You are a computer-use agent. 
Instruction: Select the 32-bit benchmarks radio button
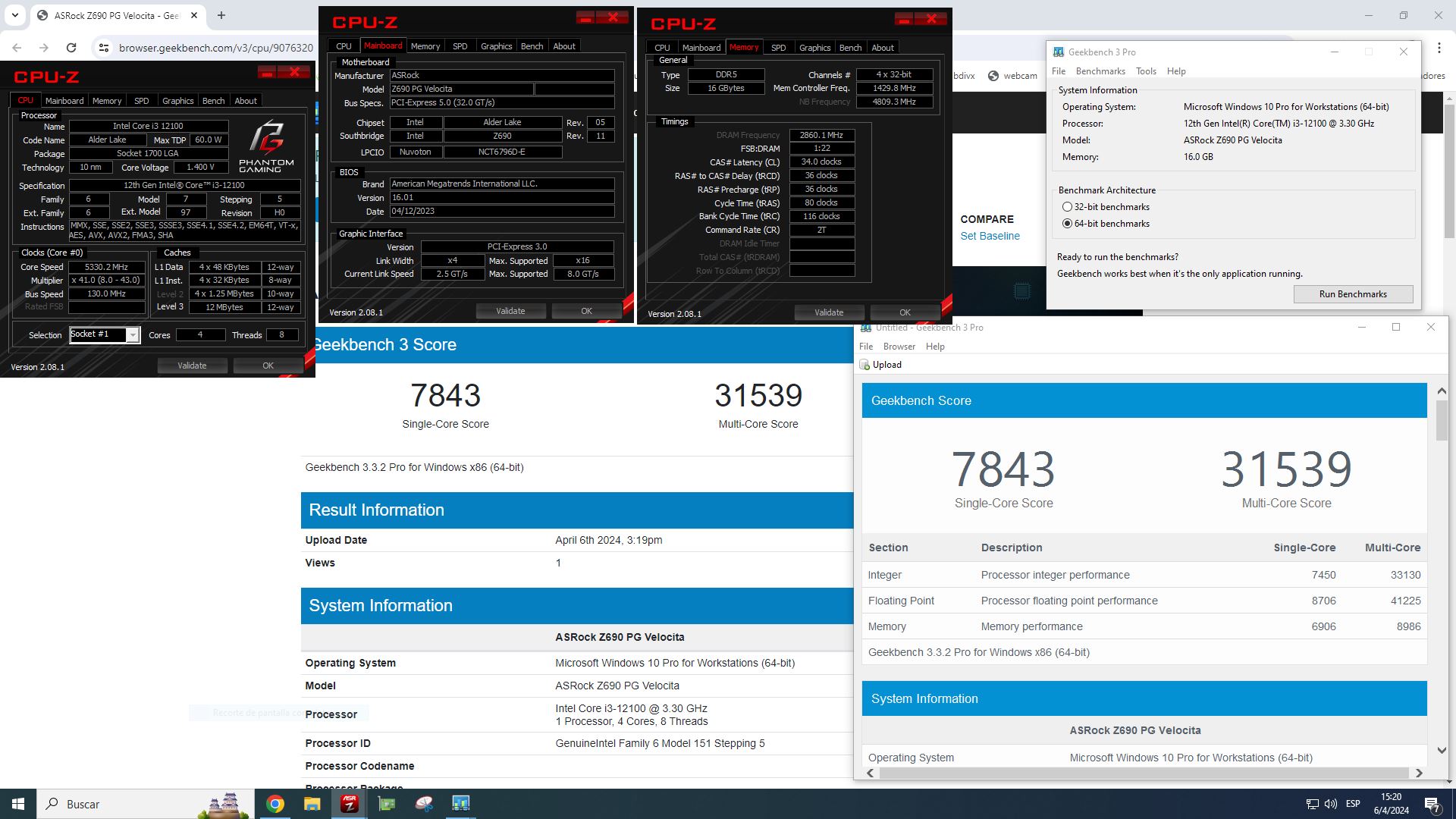1067,207
